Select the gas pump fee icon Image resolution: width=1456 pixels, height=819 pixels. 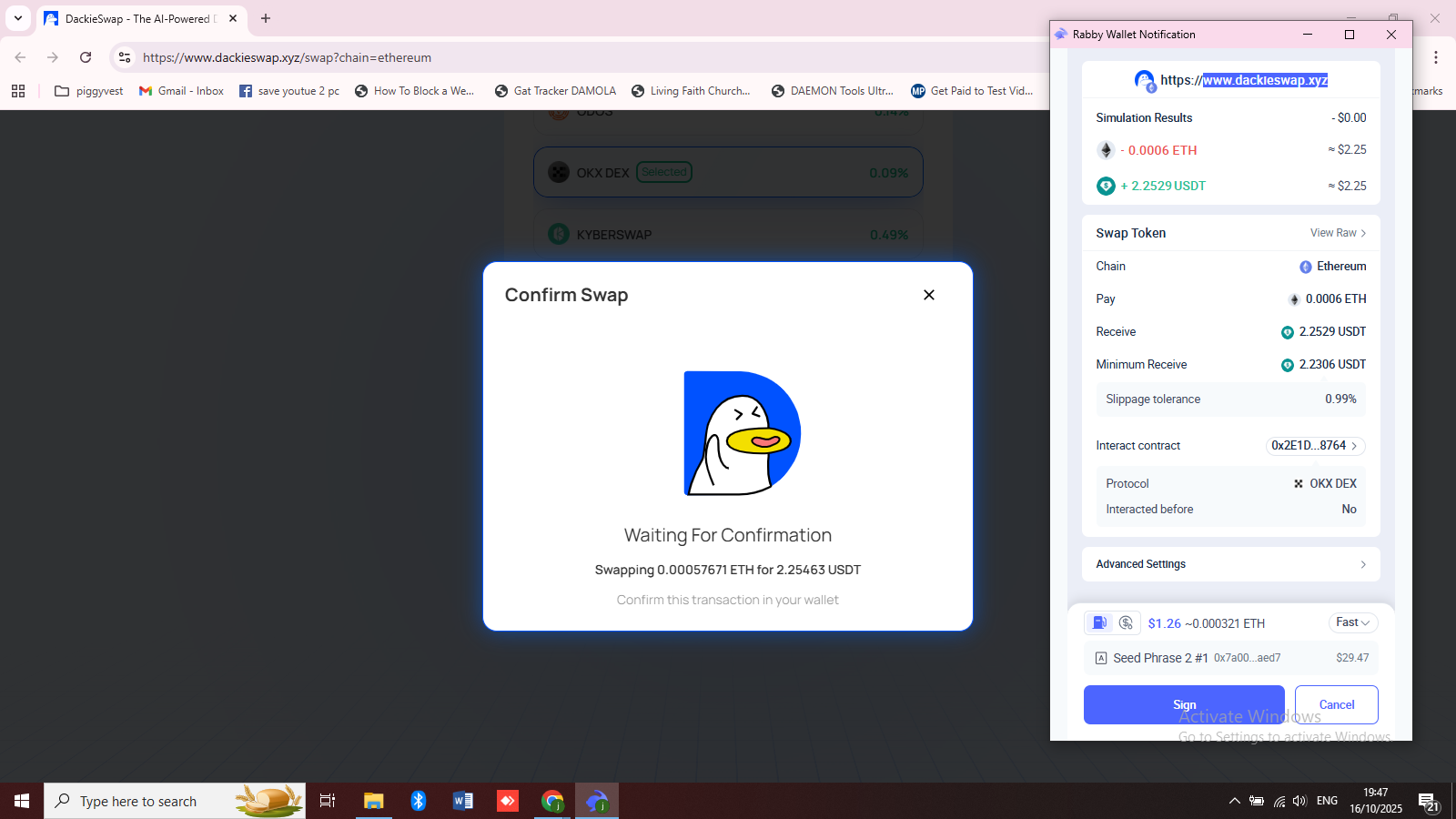[1099, 623]
